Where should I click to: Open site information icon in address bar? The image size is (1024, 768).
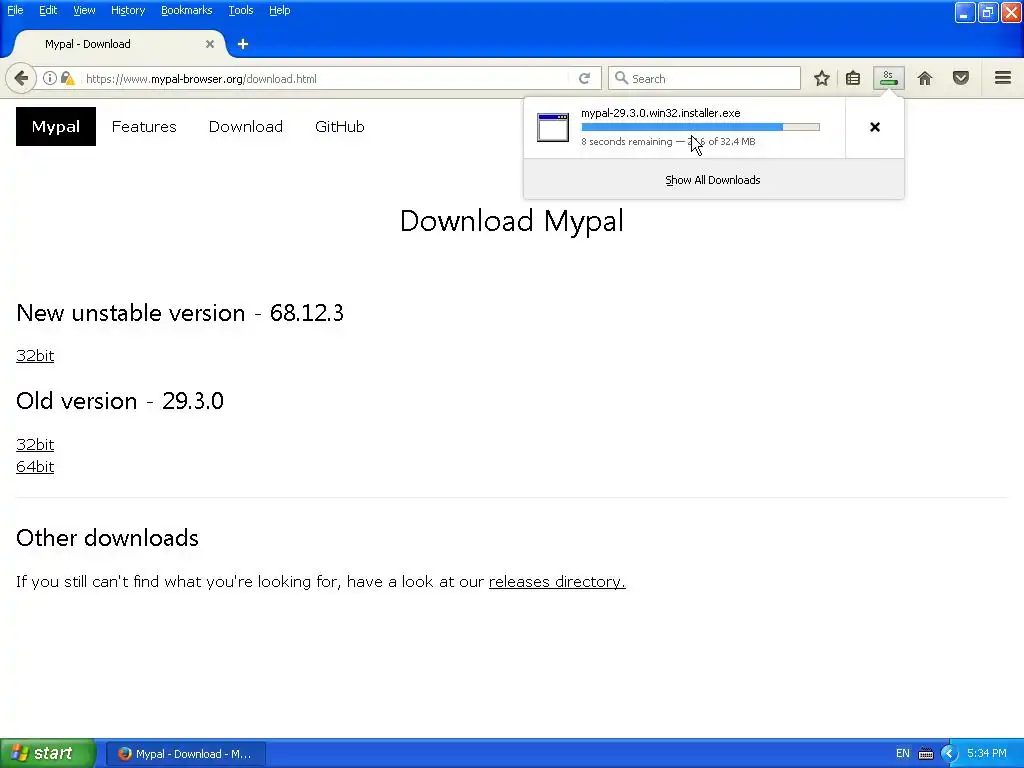click(x=50, y=78)
